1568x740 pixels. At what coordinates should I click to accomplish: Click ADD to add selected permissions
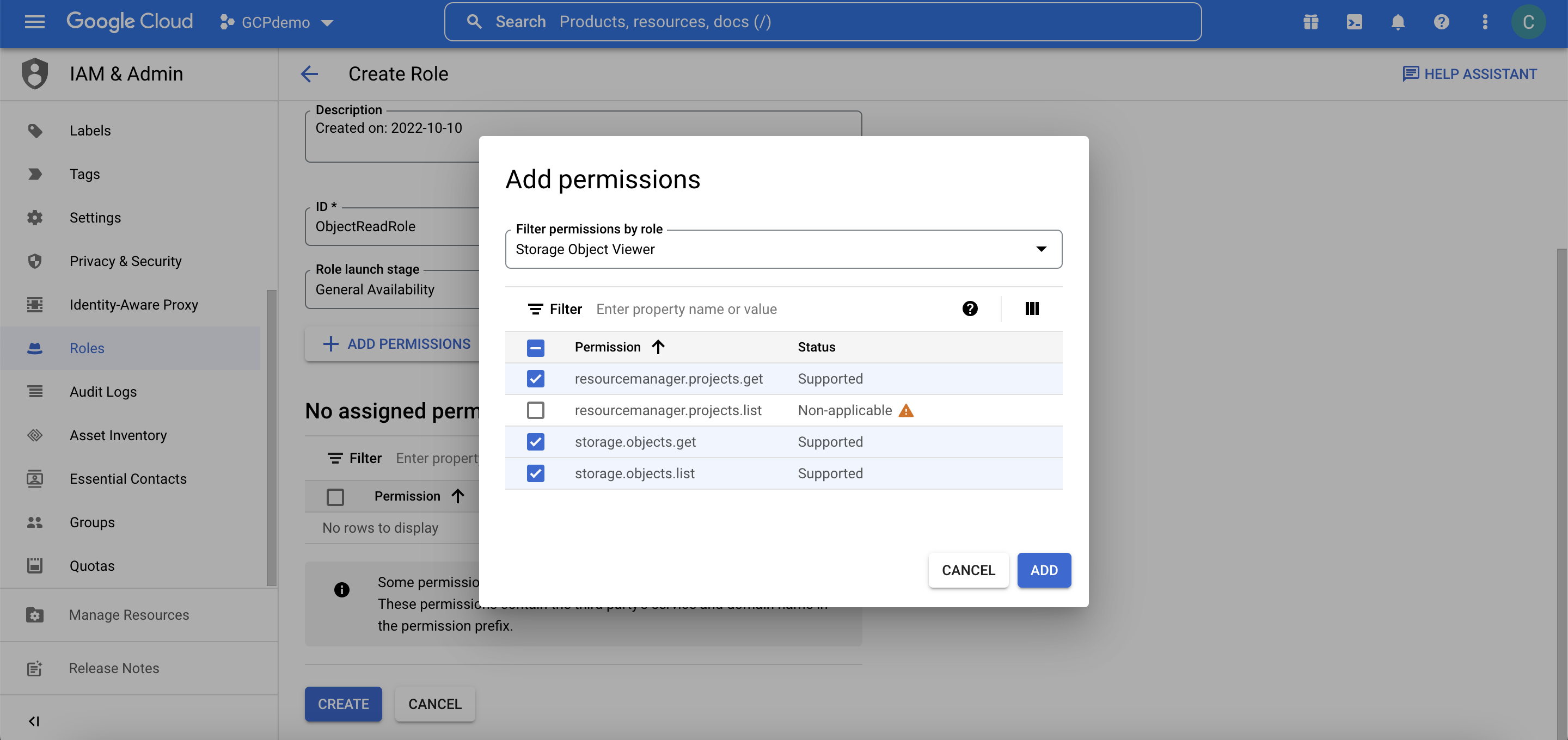pos(1044,570)
